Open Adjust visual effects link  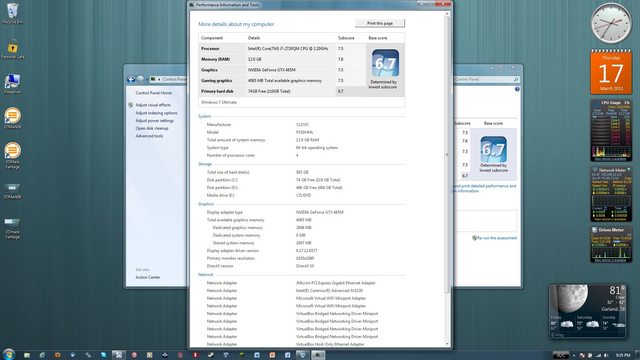pos(153,105)
